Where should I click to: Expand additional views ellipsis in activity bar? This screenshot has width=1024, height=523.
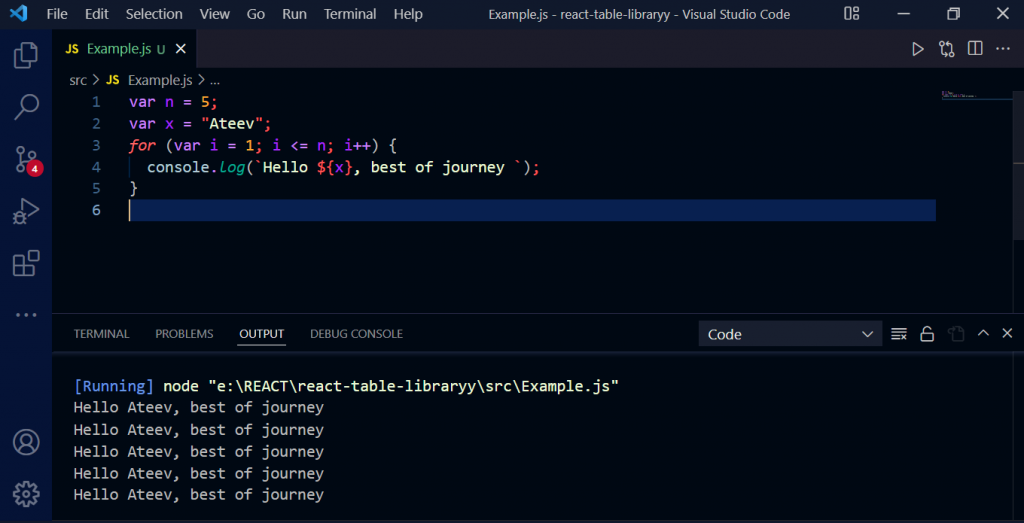coord(26,315)
